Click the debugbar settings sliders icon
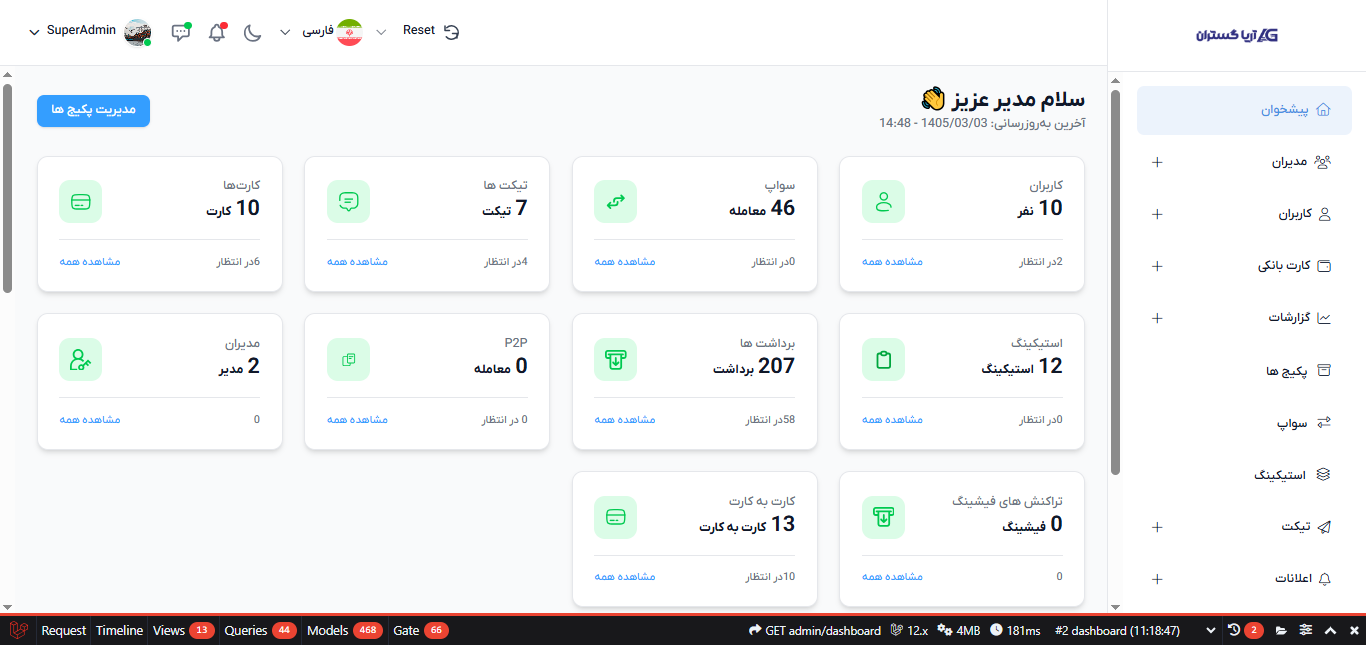The width and height of the screenshot is (1366, 645). click(1307, 631)
